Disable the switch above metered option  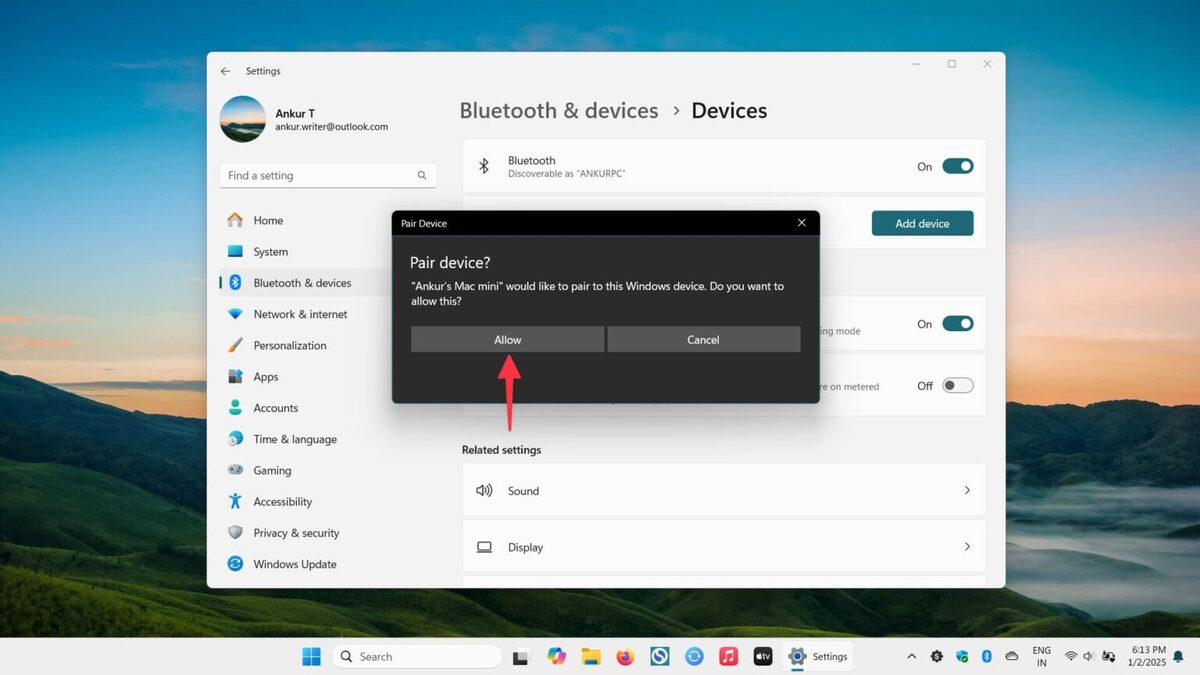(x=957, y=324)
